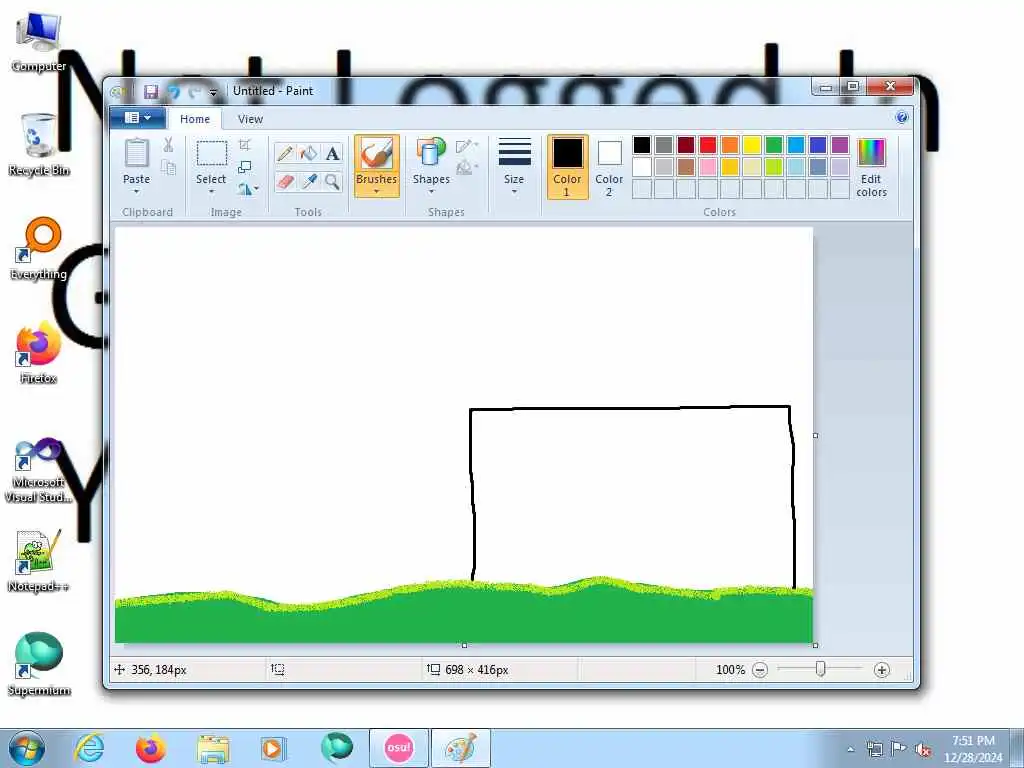Open Edit colors dialog
This screenshot has width=1024, height=768.
871,168
